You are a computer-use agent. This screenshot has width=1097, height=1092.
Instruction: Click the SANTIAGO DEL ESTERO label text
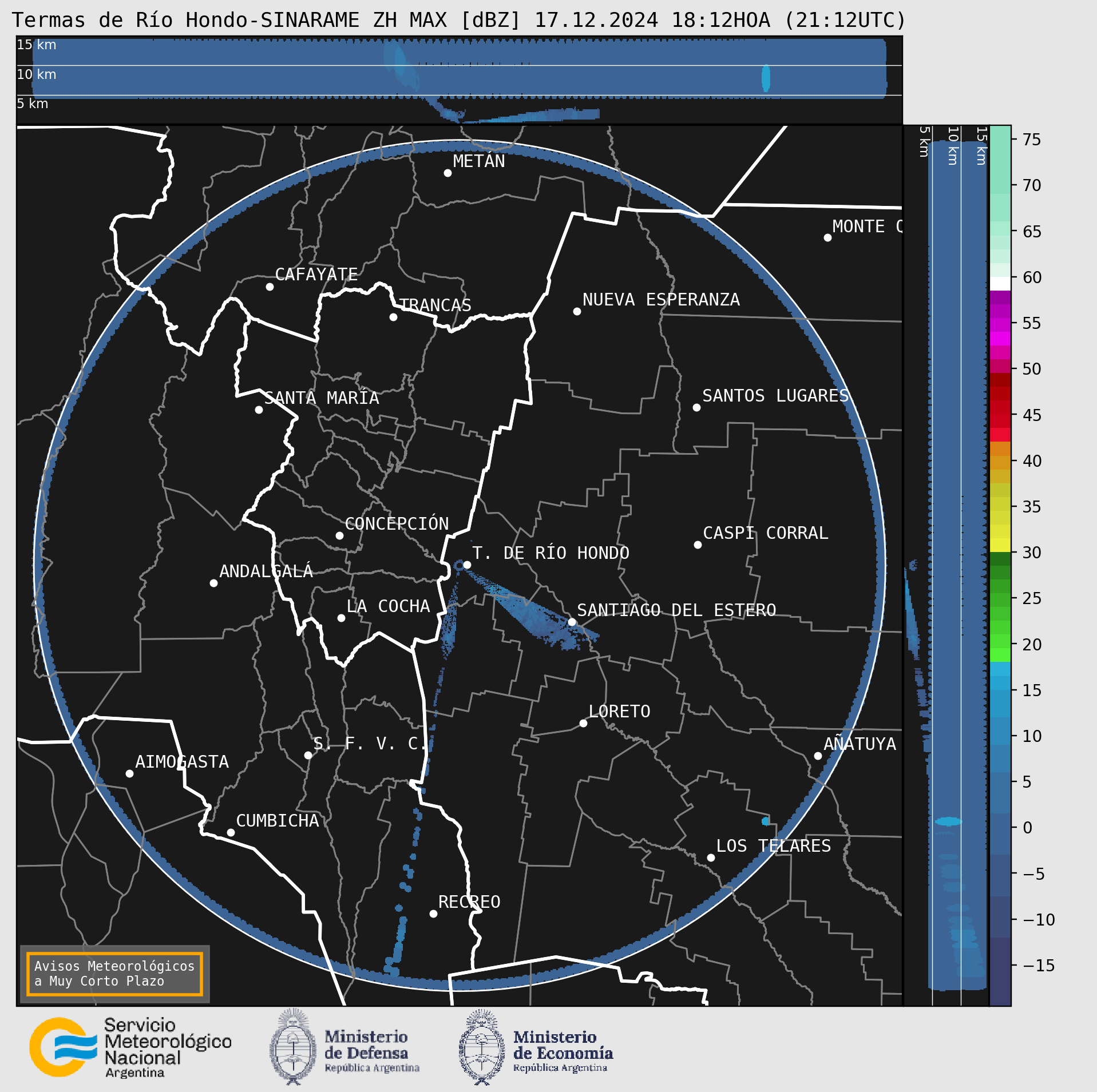point(676,610)
